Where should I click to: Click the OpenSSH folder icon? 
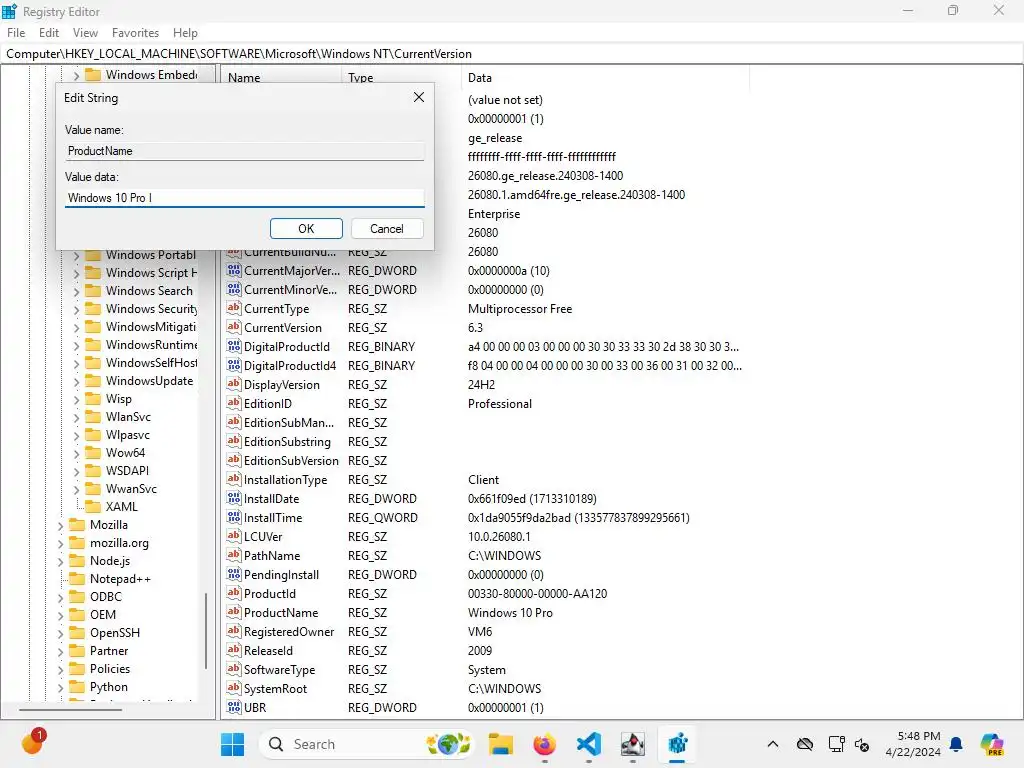point(78,632)
